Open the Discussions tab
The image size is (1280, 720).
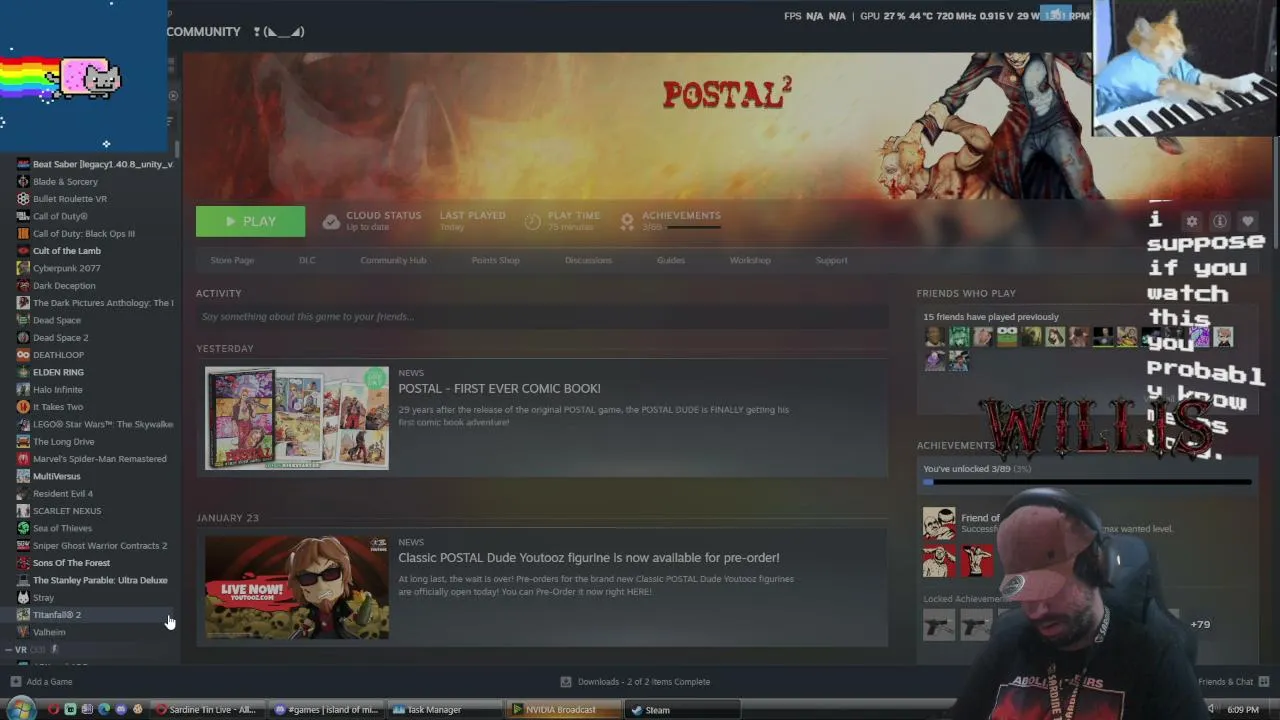click(x=588, y=260)
